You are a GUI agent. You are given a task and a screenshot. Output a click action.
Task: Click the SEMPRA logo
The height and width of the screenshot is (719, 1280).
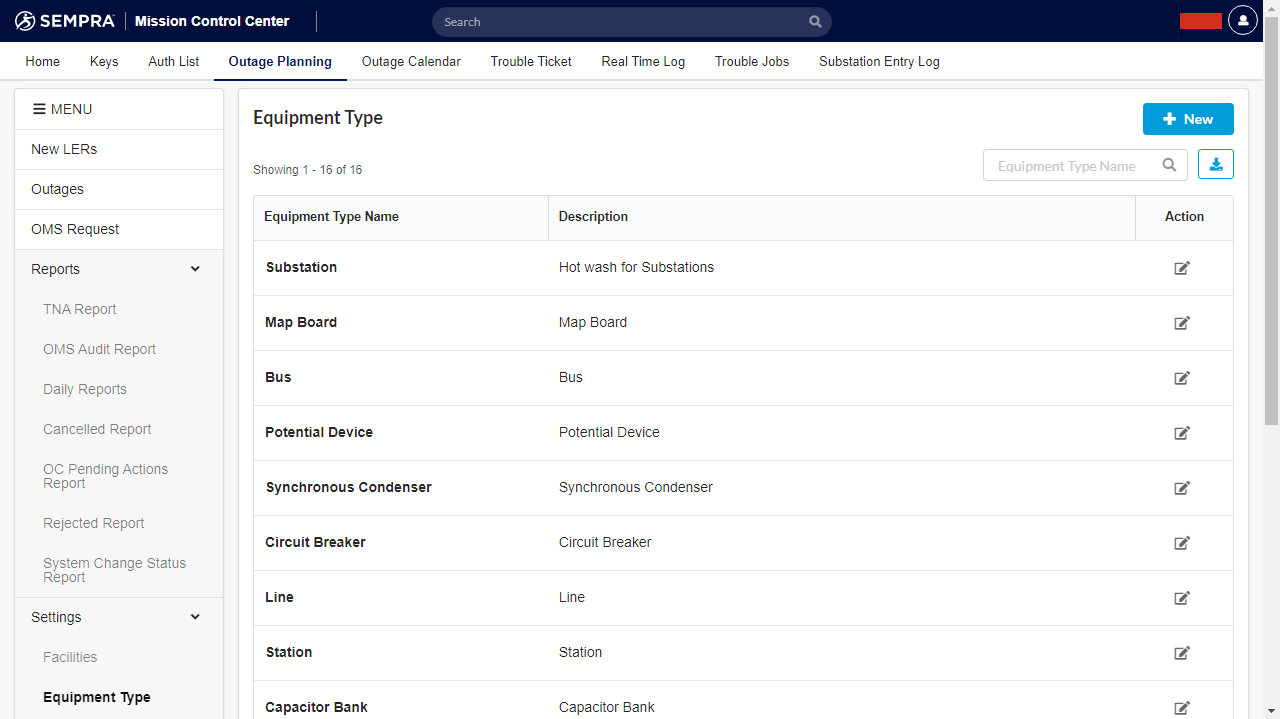tap(64, 20)
